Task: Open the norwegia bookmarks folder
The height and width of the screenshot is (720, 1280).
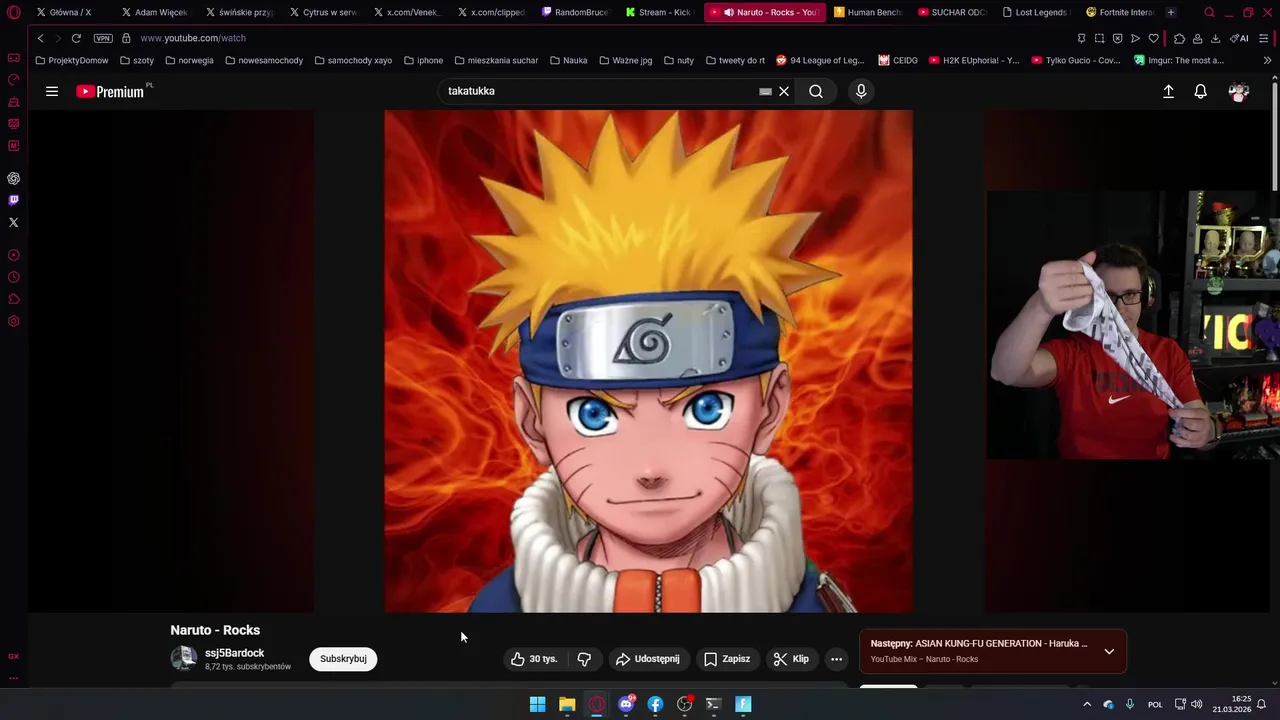Action: [x=189, y=60]
